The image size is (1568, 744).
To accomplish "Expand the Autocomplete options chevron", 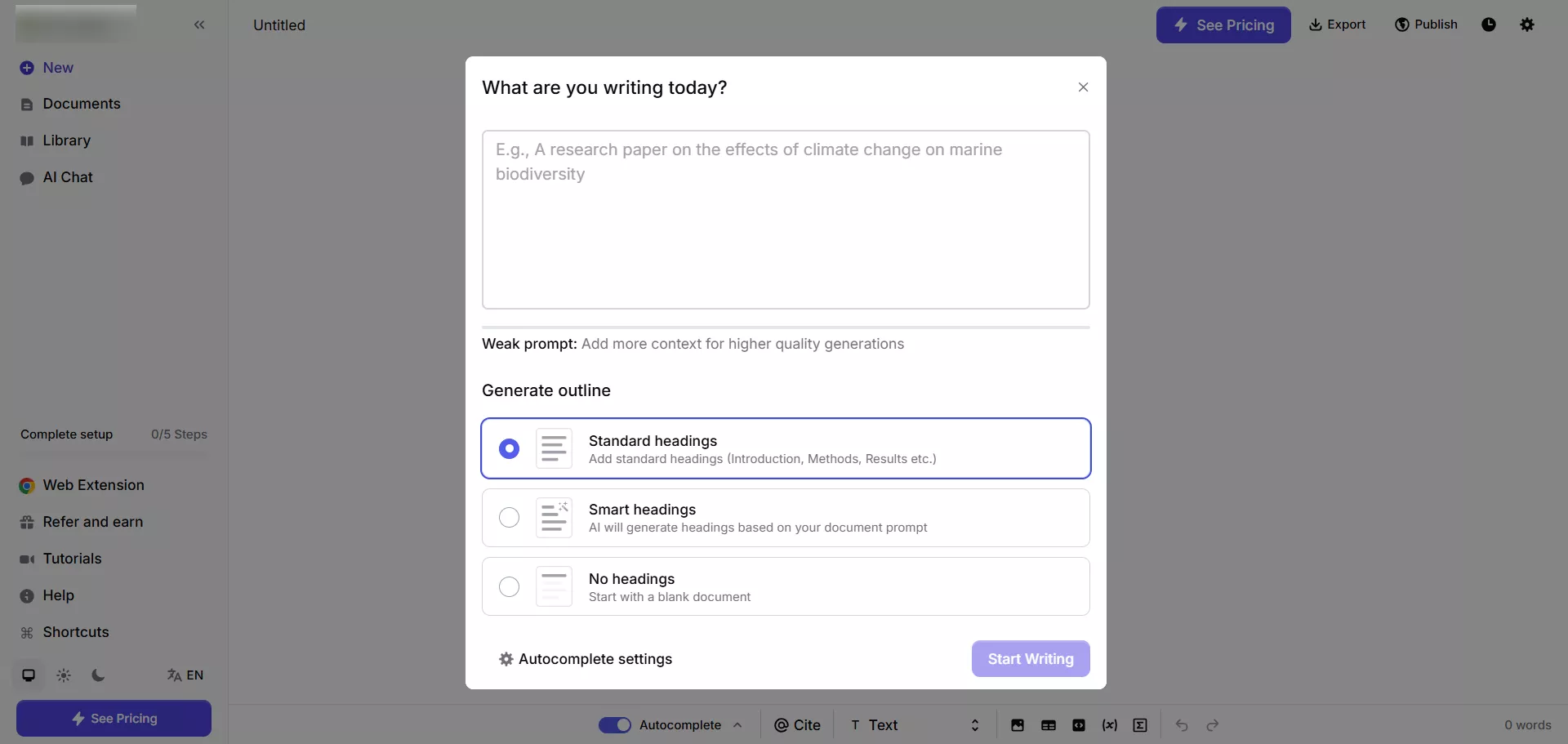I will (737, 725).
